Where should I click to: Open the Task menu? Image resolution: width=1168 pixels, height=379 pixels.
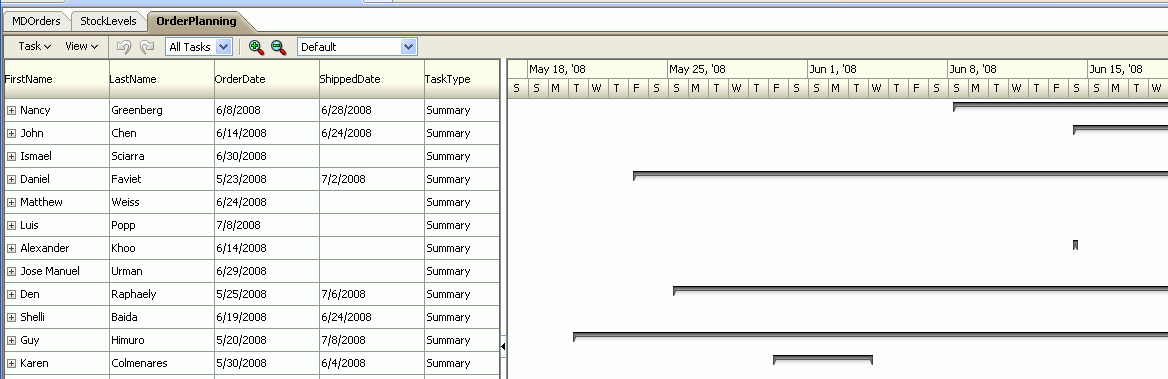tap(34, 46)
